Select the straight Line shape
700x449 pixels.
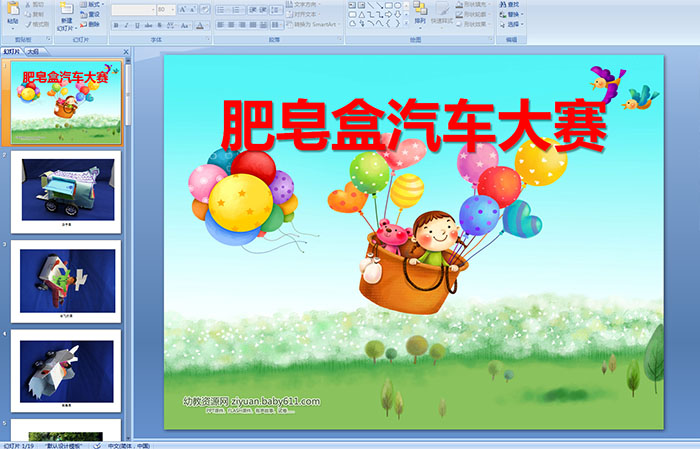(x=371, y=5)
